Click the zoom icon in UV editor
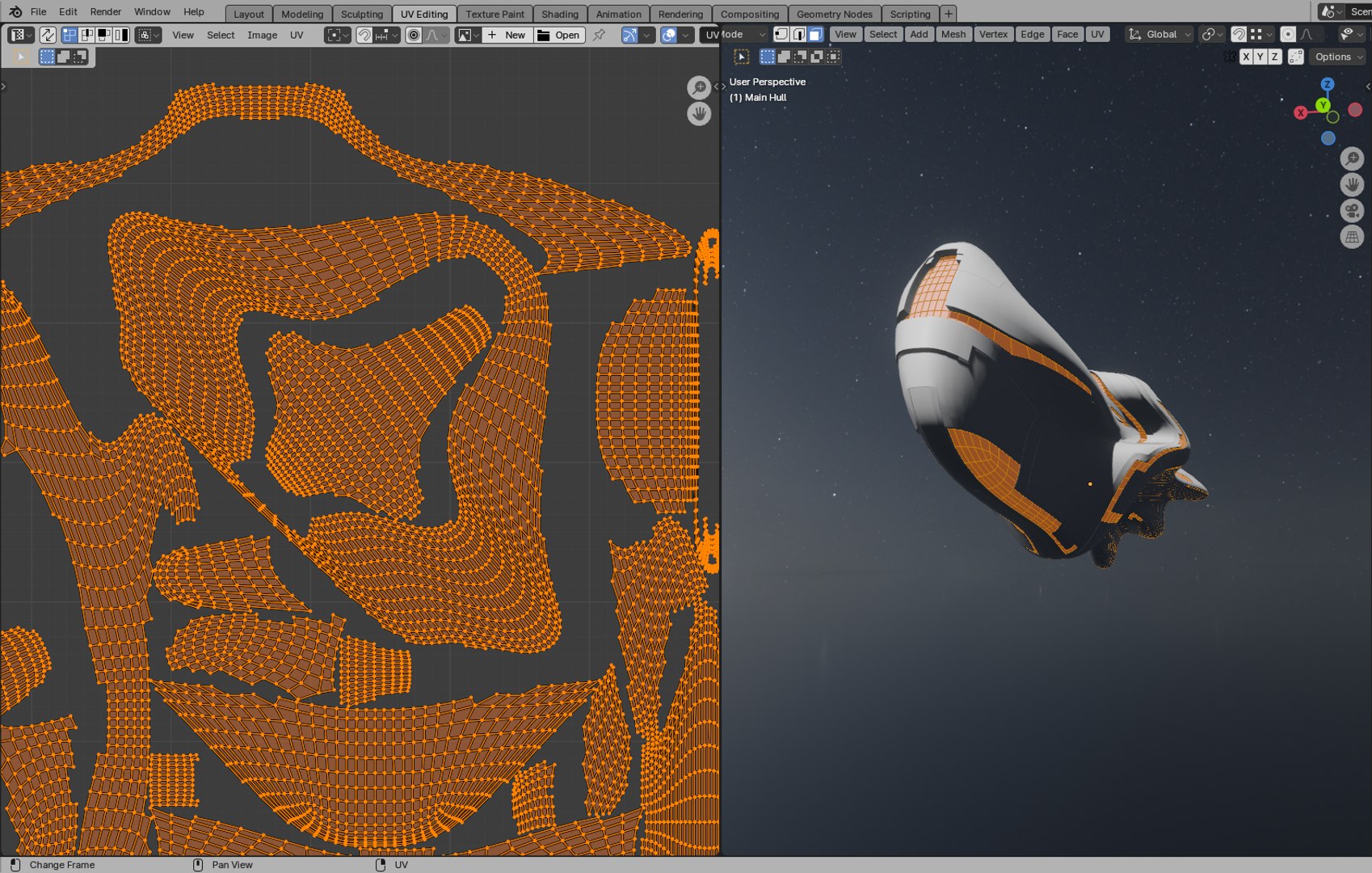The height and width of the screenshot is (873, 1372). (x=699, y=87)
